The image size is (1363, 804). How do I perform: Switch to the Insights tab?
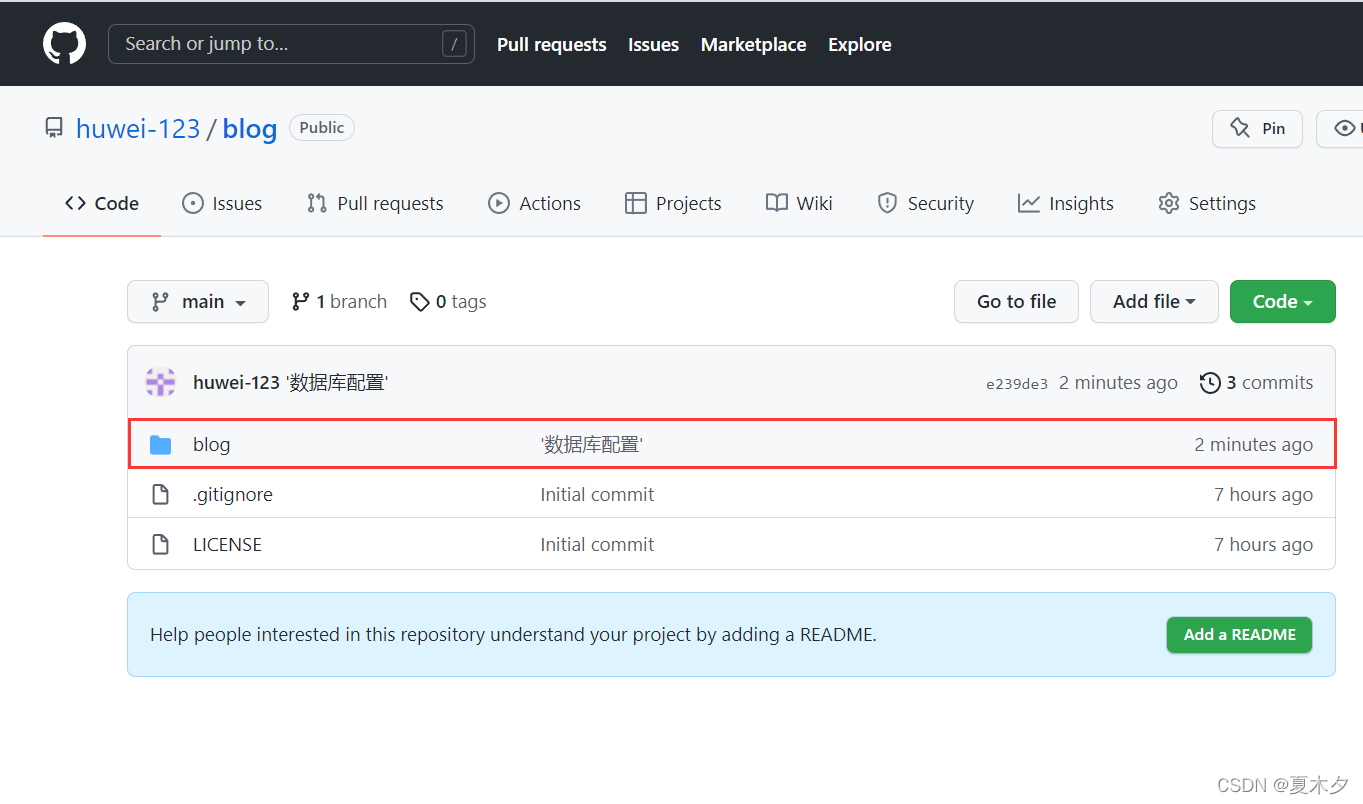[x=1065, y=203]
